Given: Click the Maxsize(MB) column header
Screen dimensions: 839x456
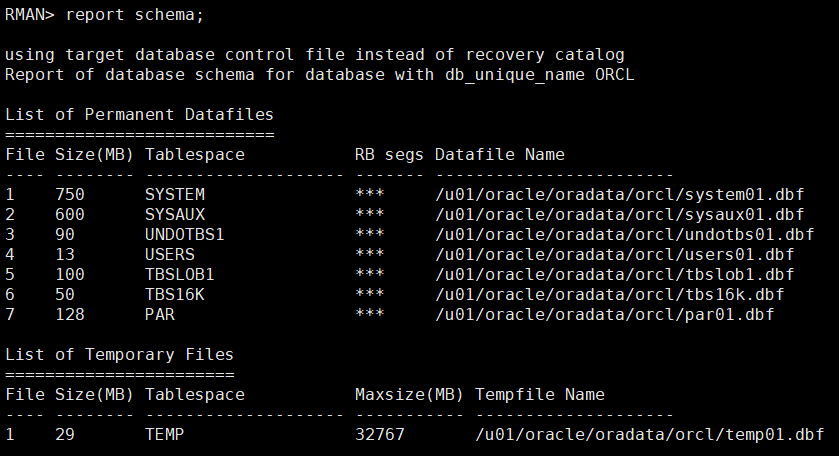Looking at the screenshot, I should pos(409,394).
